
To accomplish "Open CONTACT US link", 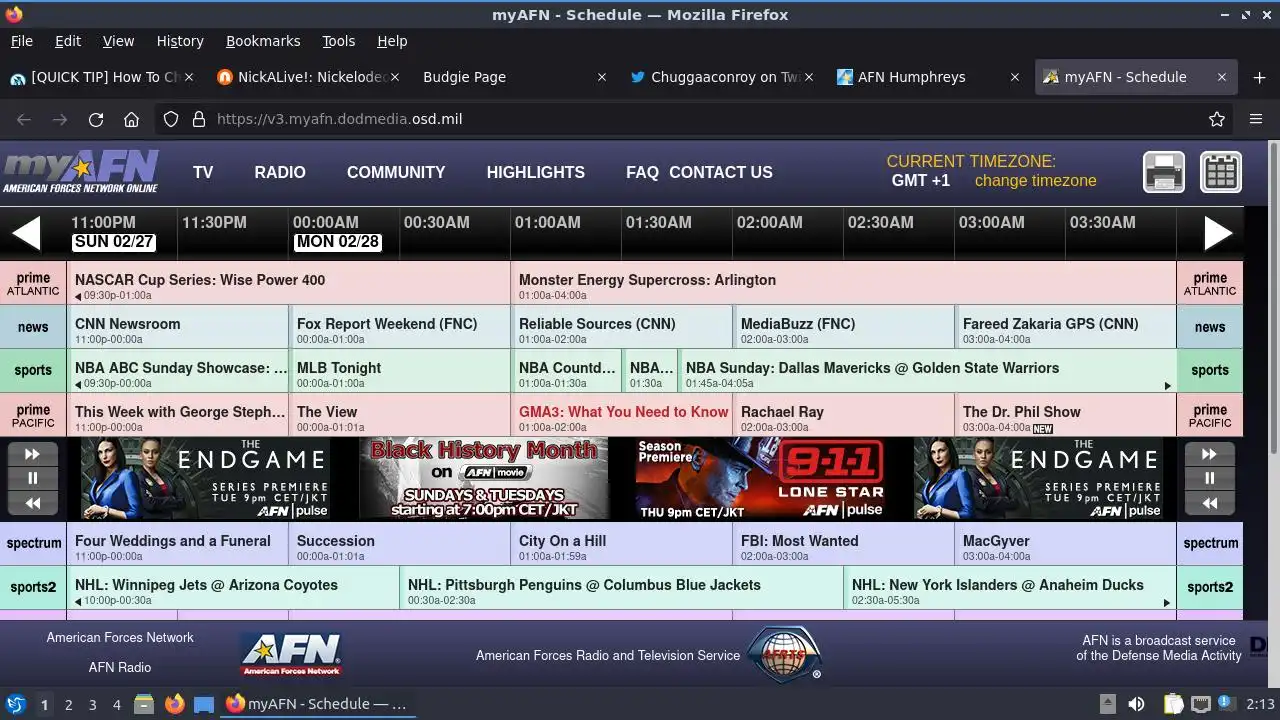I will click(721, 172).
